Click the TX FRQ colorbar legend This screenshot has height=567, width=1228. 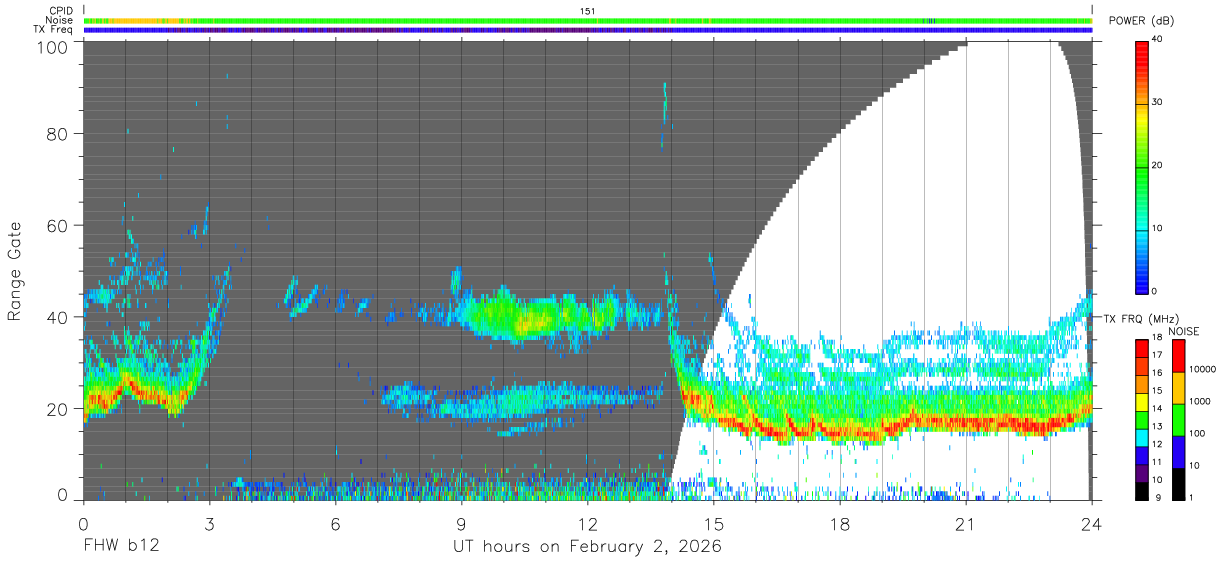(1143, 420)
